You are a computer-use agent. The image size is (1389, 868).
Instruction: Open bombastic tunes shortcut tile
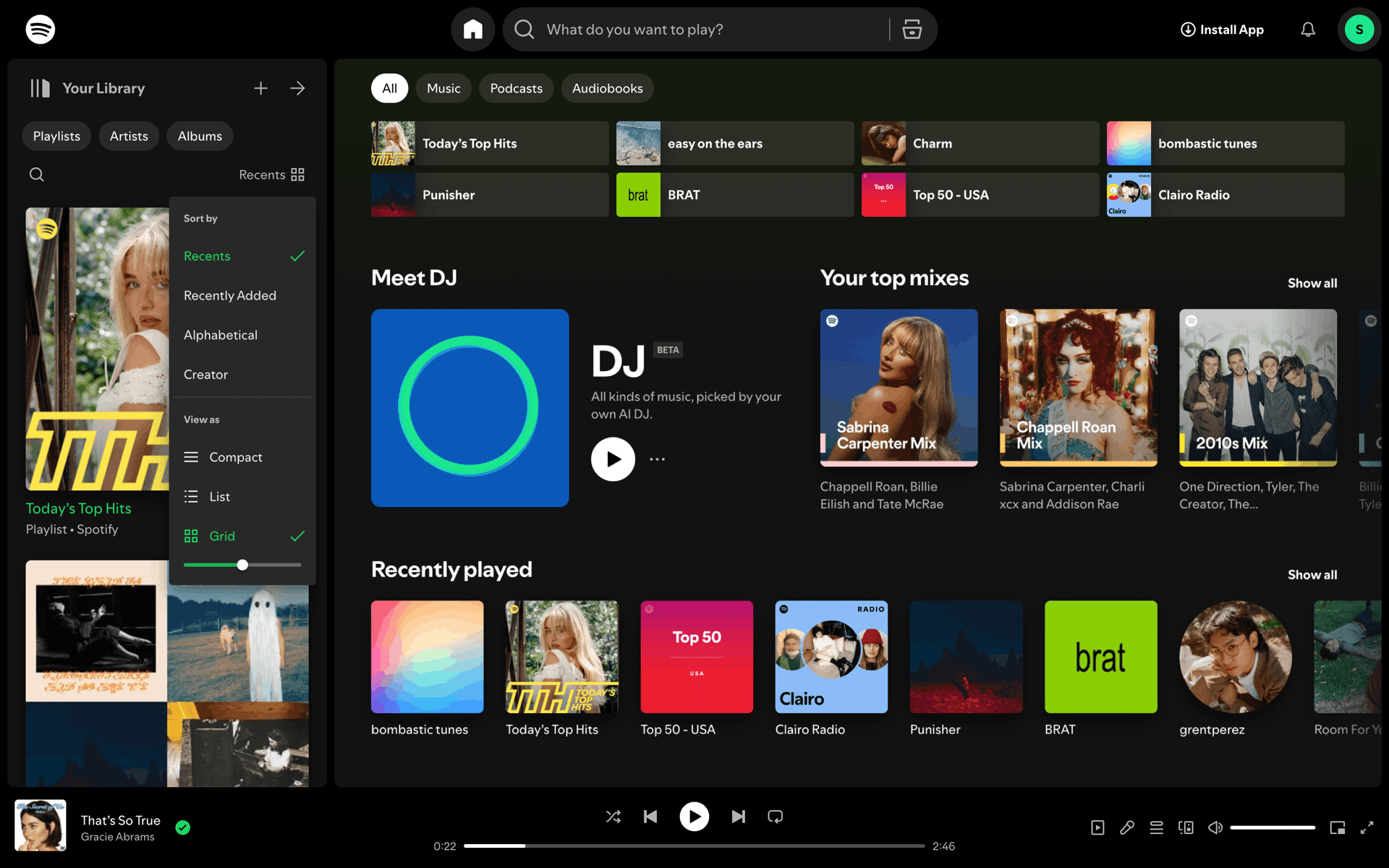point(1226,143)
